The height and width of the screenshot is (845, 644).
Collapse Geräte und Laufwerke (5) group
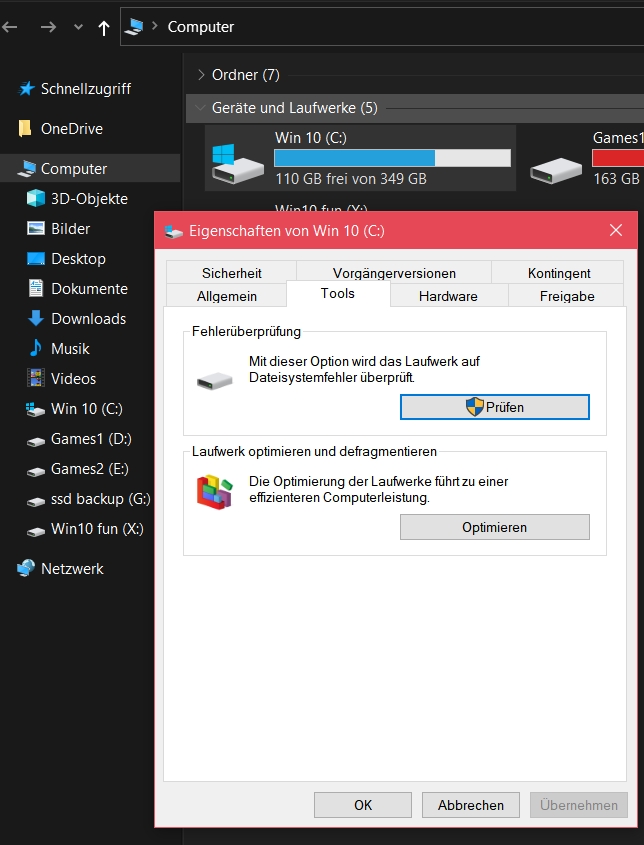click(200, 108)
